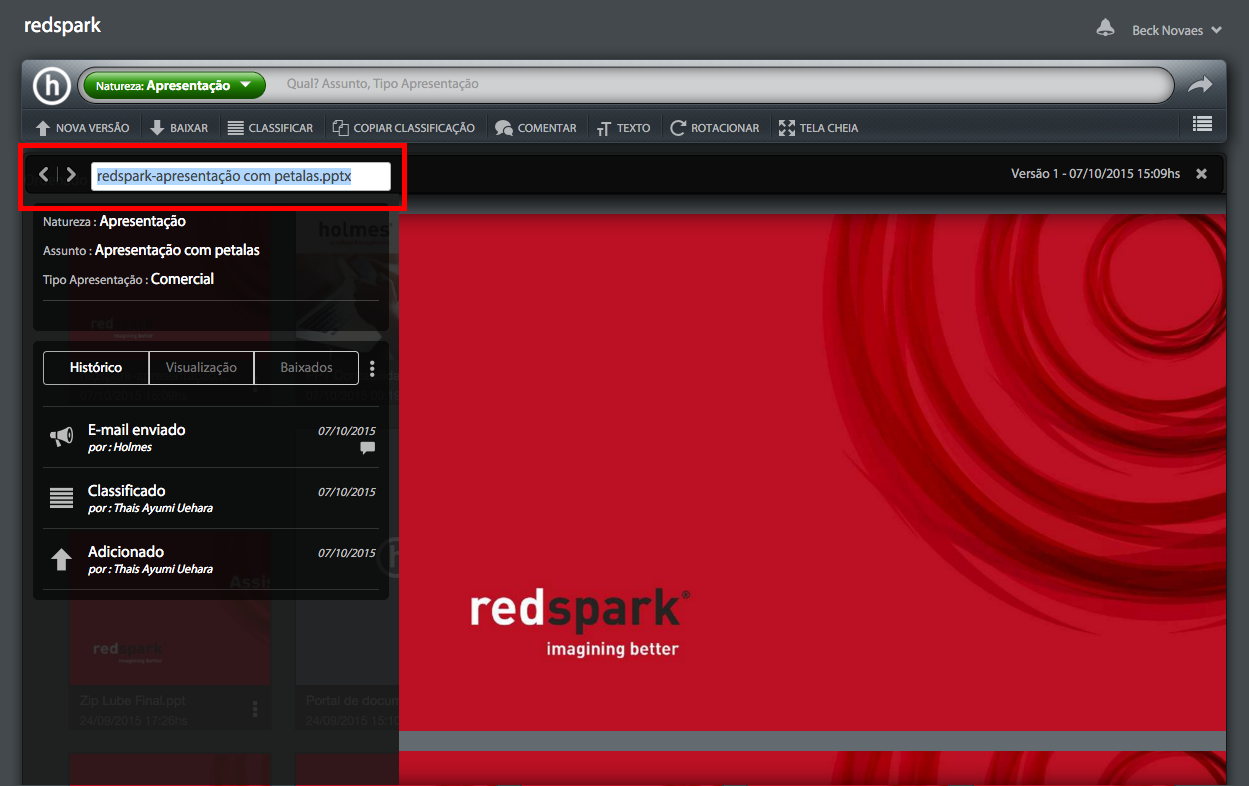Screen dimensions: 1249x786
Task: Go to the previous document arrow
Action: (x=44, y=175)
